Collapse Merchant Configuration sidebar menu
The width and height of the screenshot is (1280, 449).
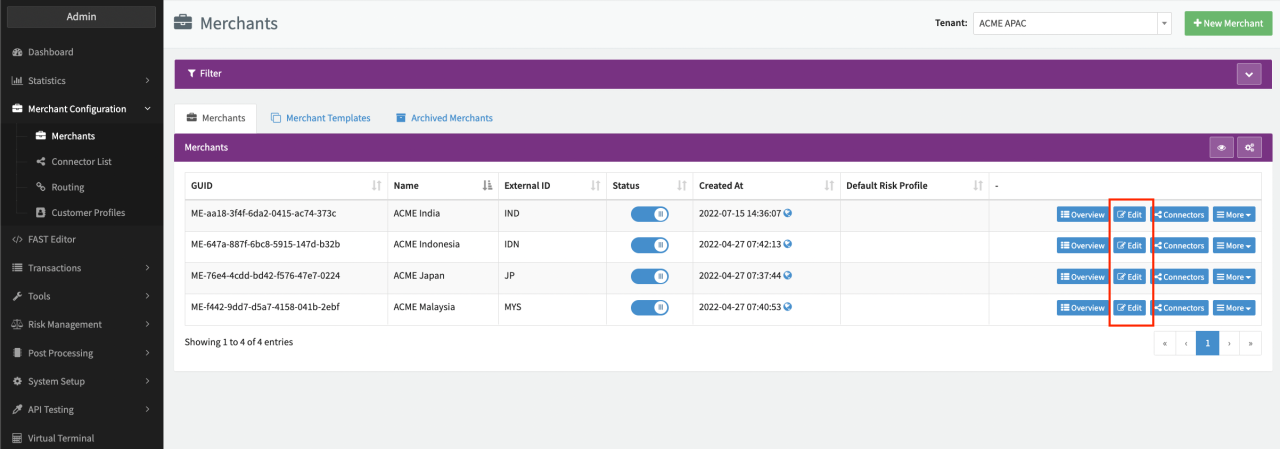[x=81, y=109]
